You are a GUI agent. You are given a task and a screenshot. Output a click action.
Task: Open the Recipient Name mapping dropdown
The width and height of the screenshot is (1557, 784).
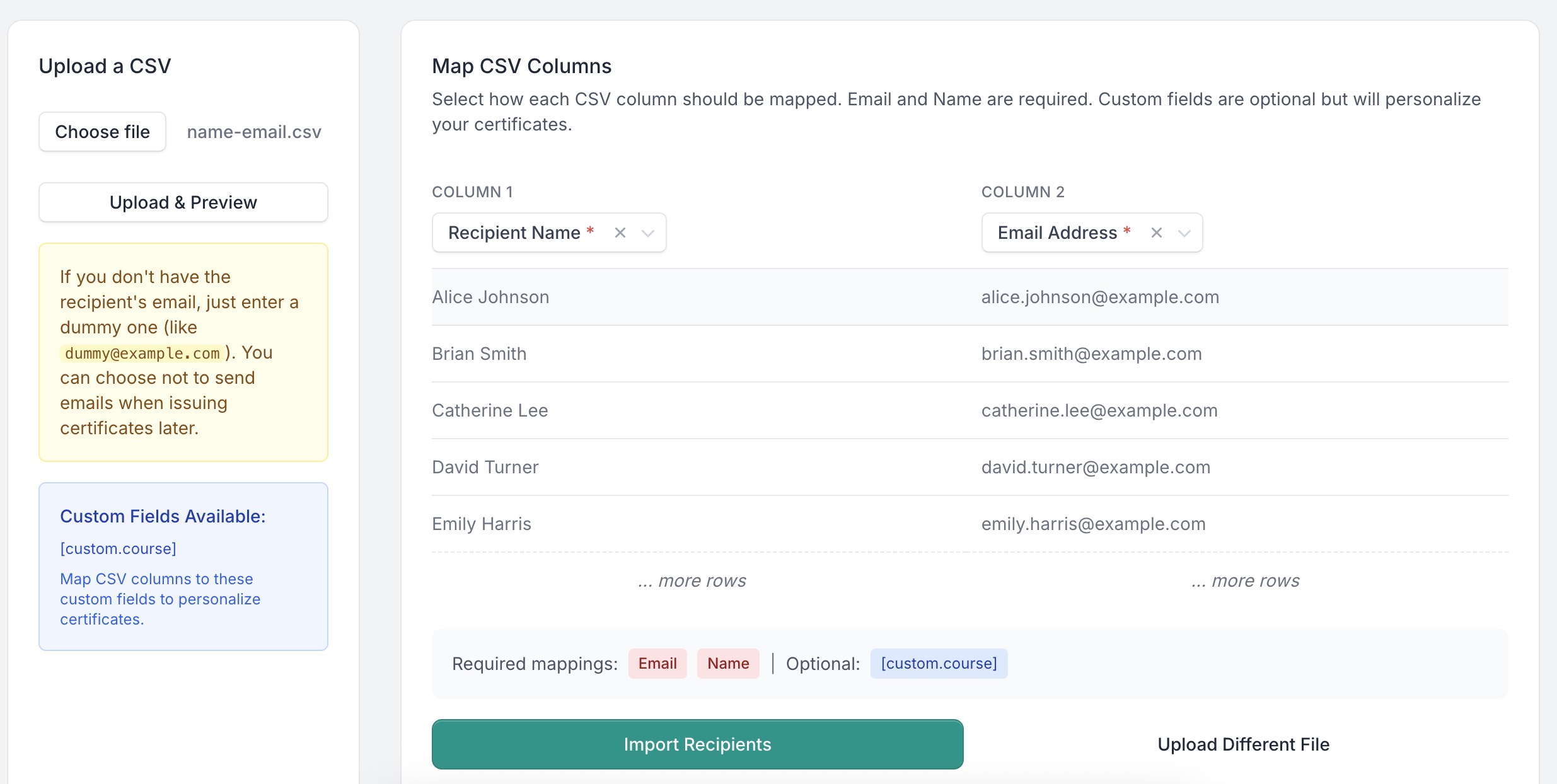pyautogui.click(x=649, y=233)
